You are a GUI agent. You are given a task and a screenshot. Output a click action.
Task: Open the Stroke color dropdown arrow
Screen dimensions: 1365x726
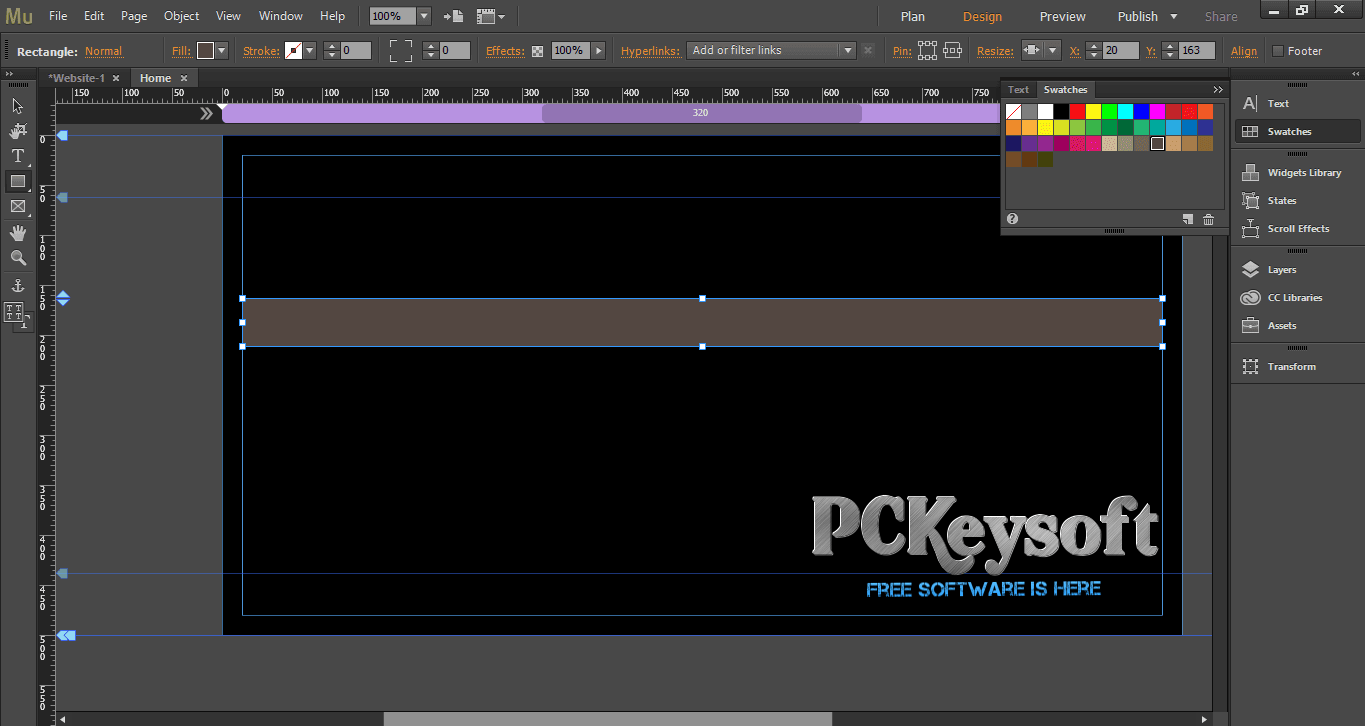pyautogui.click(x=310, y=50)
